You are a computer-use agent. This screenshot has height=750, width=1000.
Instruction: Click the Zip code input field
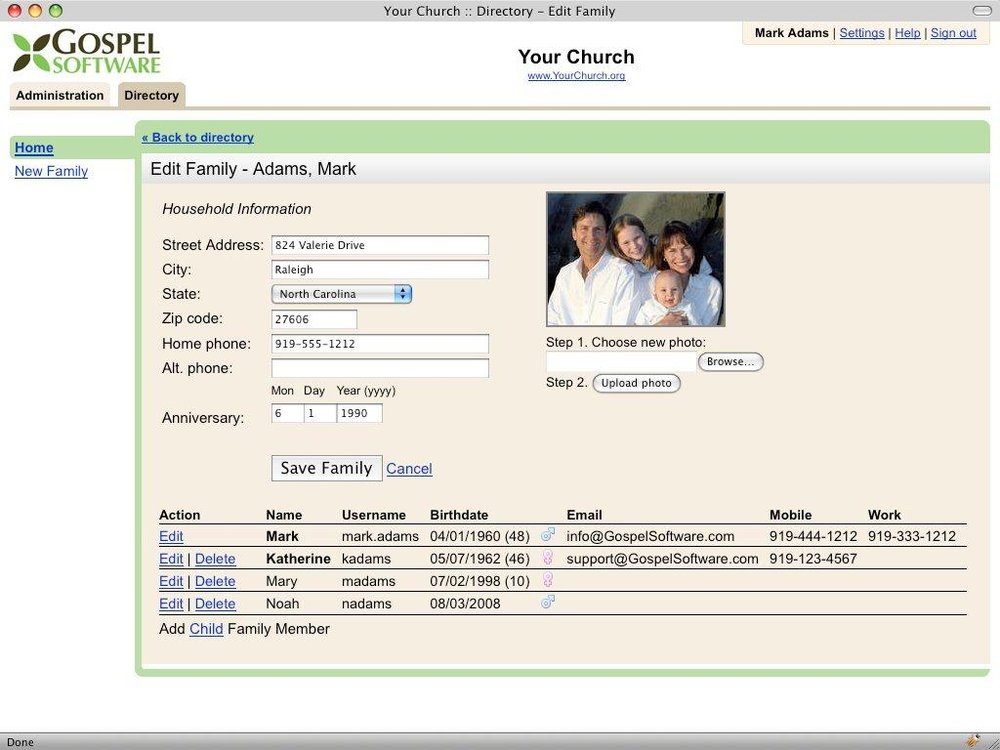[x=314, y=318]
